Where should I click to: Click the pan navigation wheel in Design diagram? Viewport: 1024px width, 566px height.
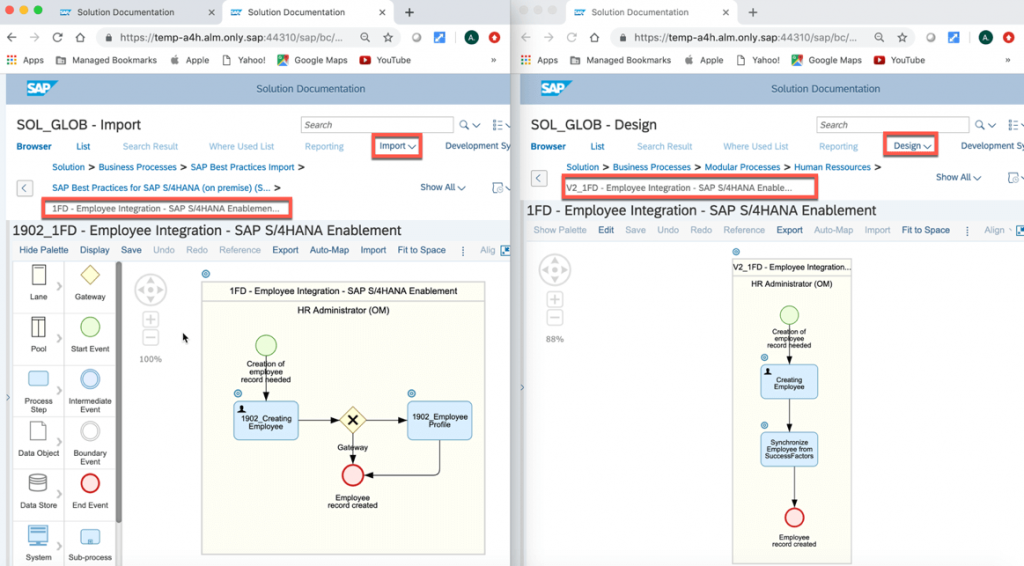tap(554, 270)
